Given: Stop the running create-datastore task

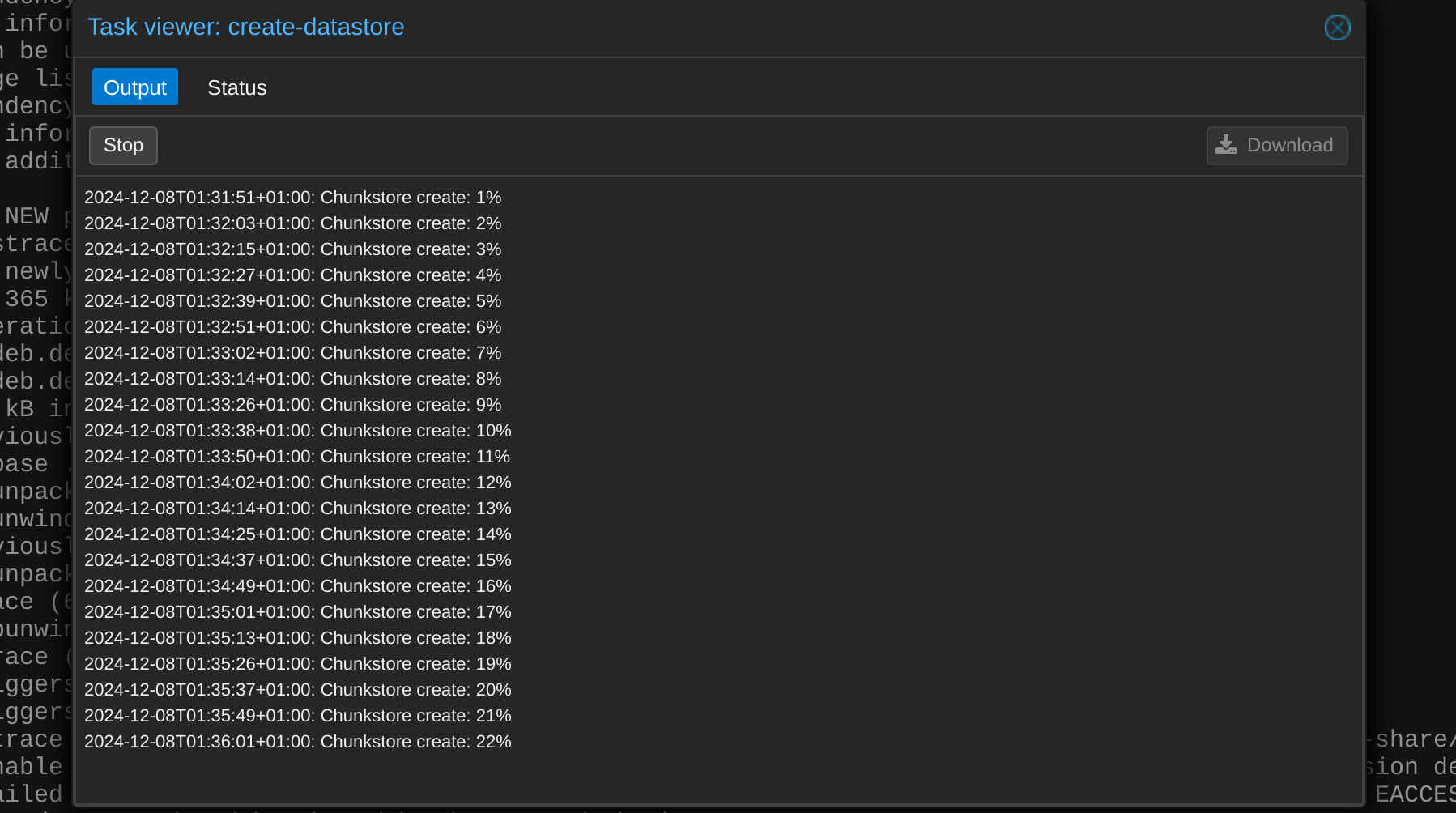Looking at the screenshot, I should 123,146.
